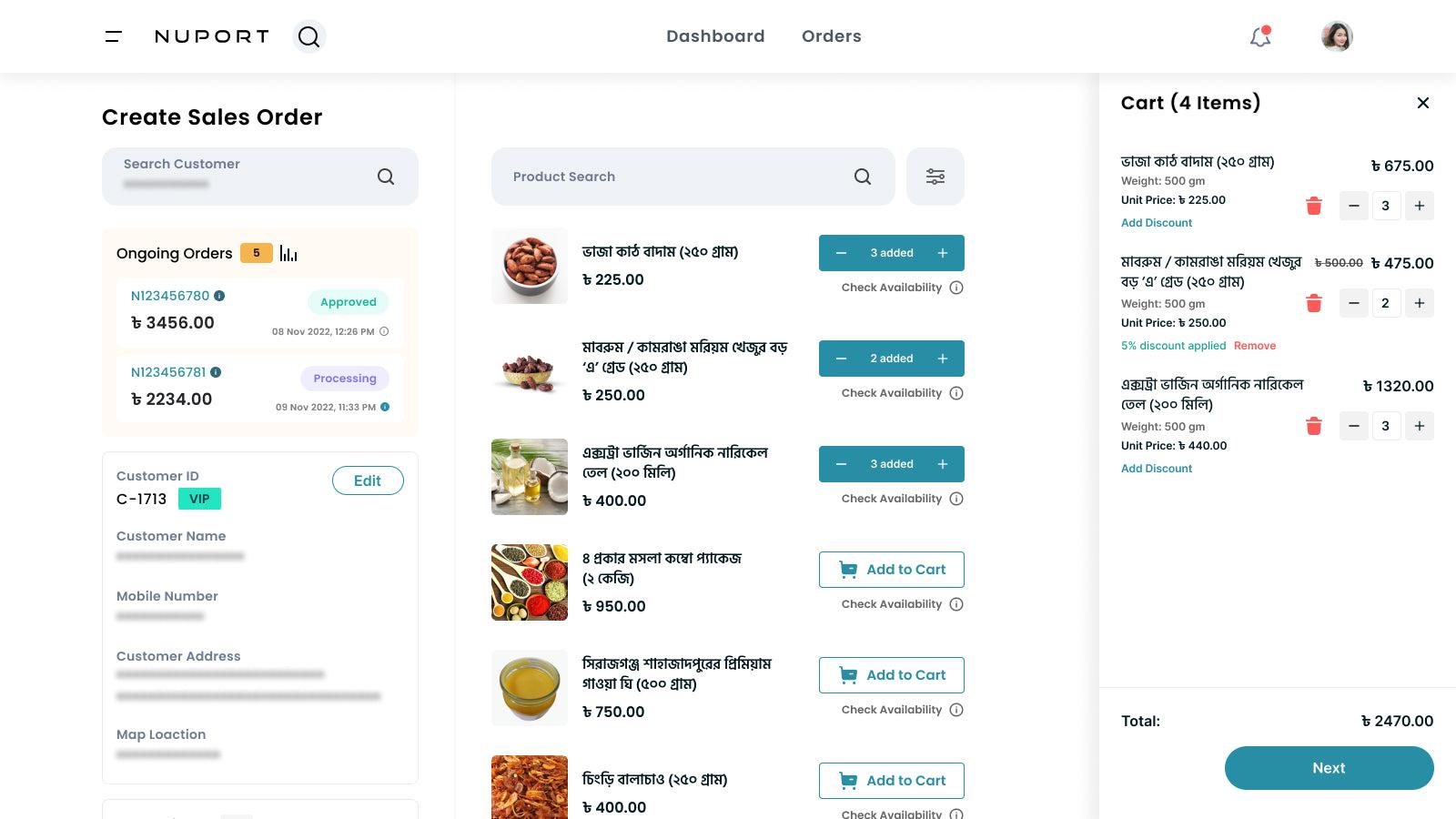Viewport: 1456px width, 819px height.
Task: Click the hamburger menu icon
Action: point(113,36)
